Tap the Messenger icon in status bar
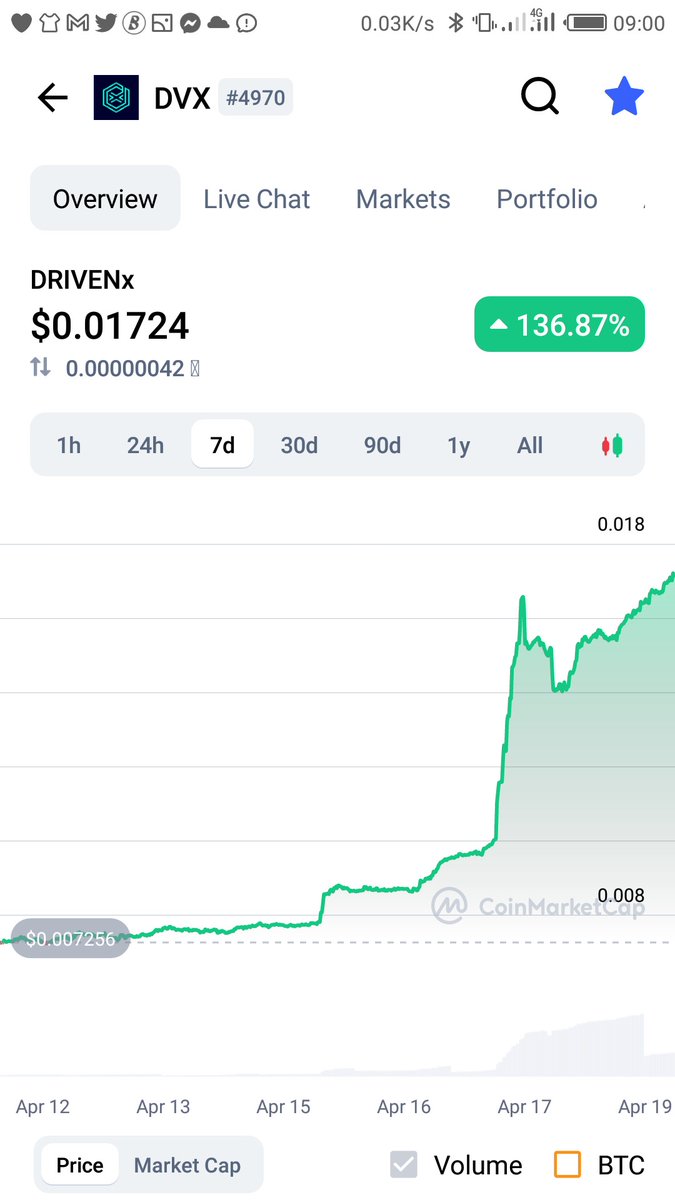This screenshot has height=1200, width=675. coord(191,22)
